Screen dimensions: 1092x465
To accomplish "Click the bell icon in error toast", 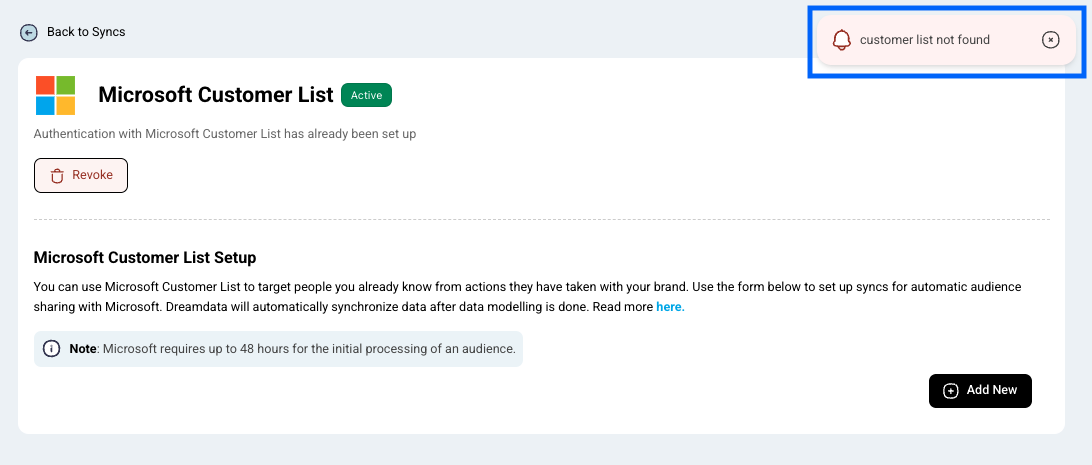I will point(842,40).
